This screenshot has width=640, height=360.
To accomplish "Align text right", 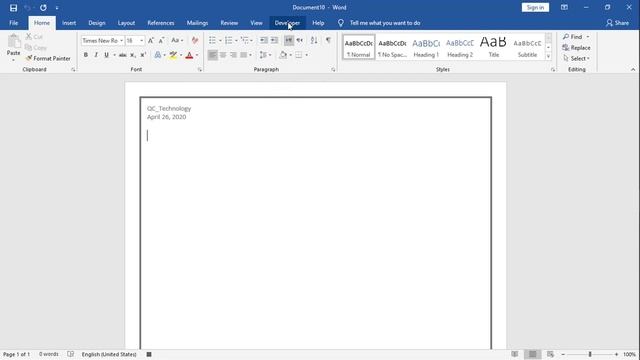I will (x=233, y=55).
